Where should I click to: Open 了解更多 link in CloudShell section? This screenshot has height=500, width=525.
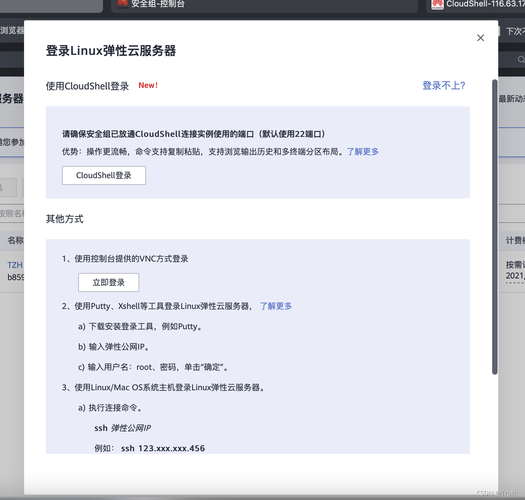pyautogui.click(x=363, y=152)
